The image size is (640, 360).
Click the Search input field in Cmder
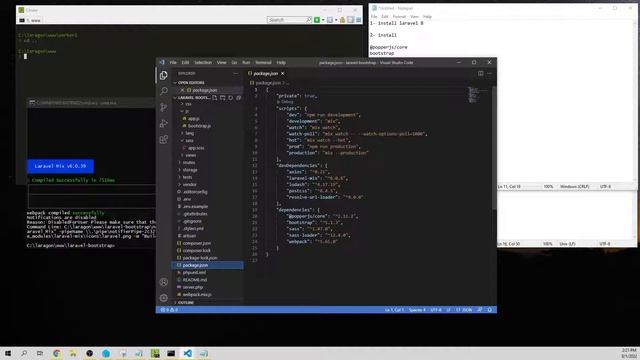coord(286,20)
